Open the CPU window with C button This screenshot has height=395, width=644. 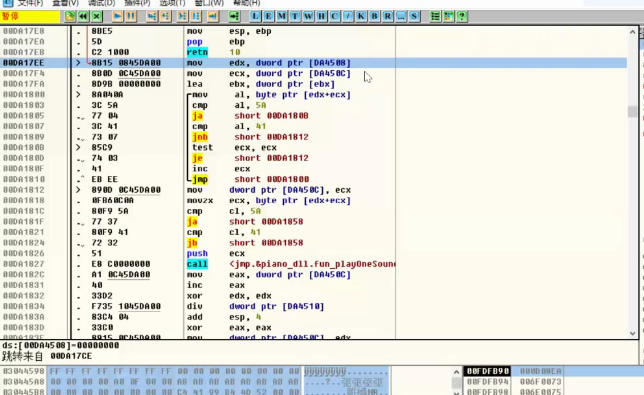334,16
